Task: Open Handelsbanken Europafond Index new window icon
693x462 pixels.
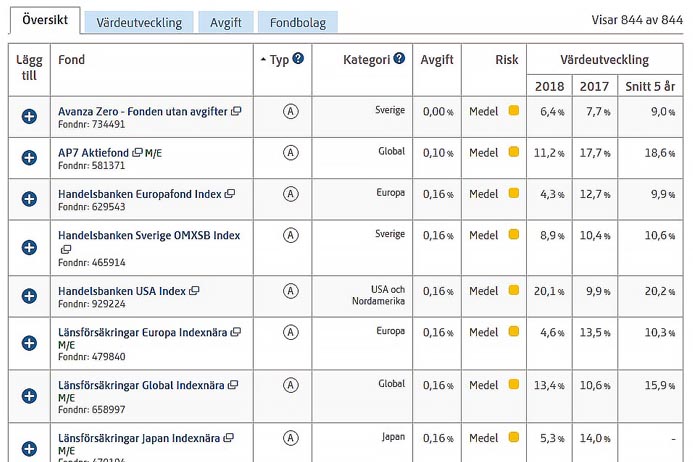Action: pos(230,193)
